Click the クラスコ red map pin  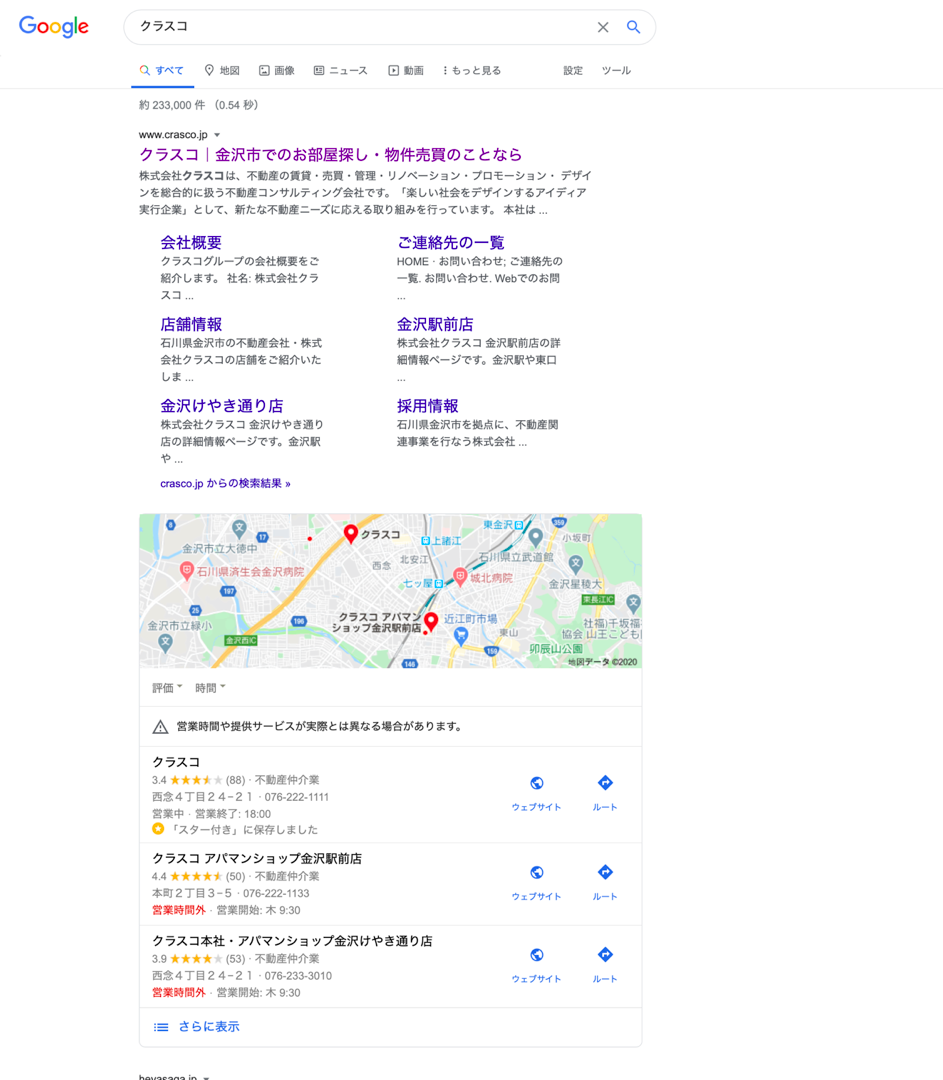click(351, 533)
